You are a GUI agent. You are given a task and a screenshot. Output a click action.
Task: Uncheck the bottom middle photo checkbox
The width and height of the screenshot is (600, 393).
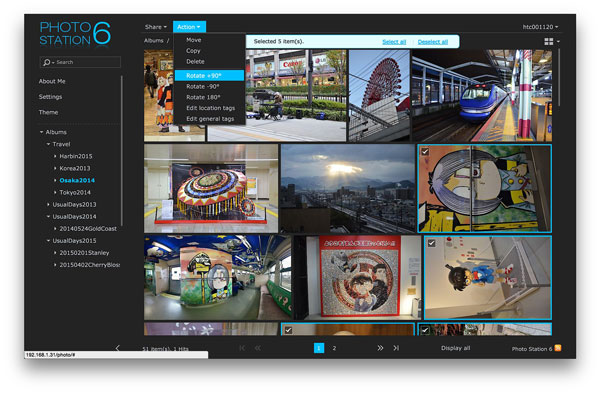pos(288,330)
